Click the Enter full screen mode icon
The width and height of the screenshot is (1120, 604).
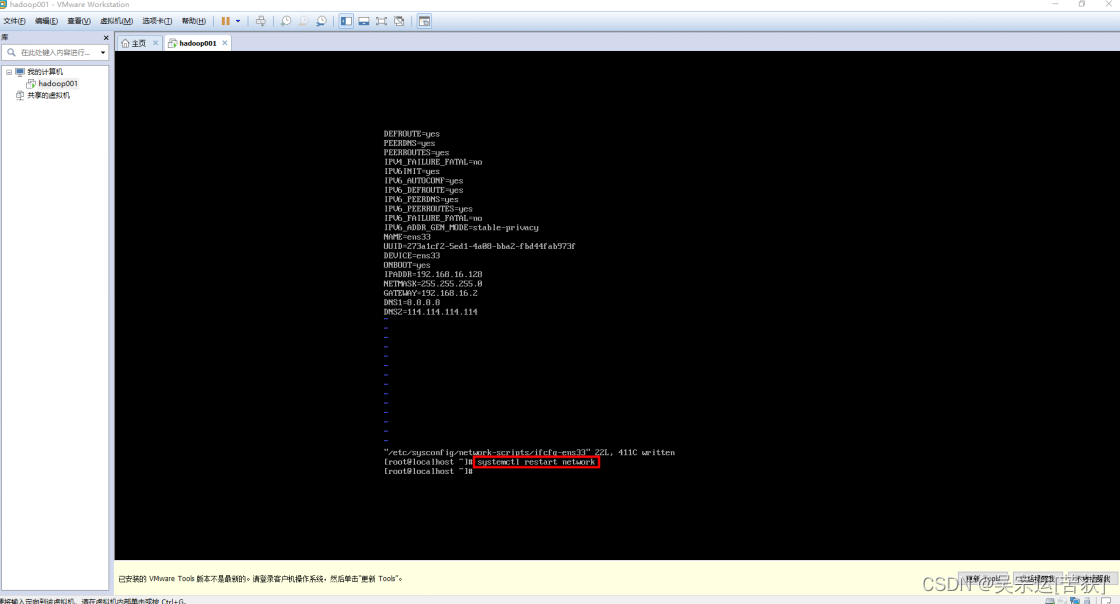[x=381, y=21]
